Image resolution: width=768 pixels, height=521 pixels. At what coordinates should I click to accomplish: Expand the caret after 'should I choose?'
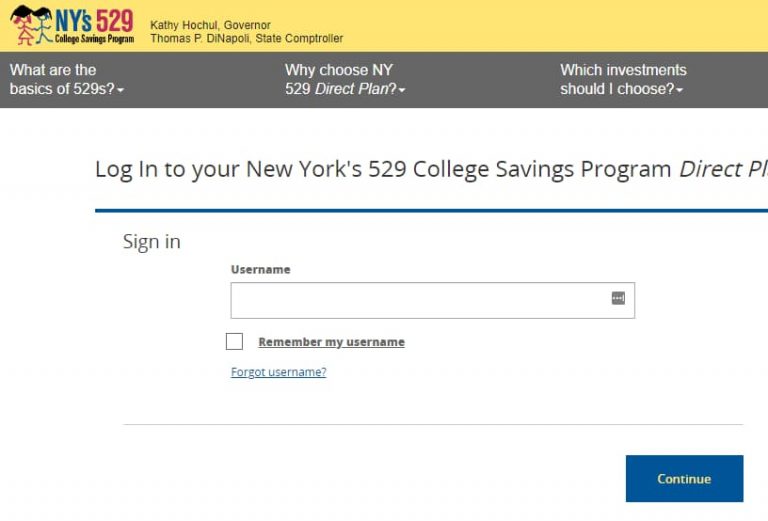click(680, 91)
